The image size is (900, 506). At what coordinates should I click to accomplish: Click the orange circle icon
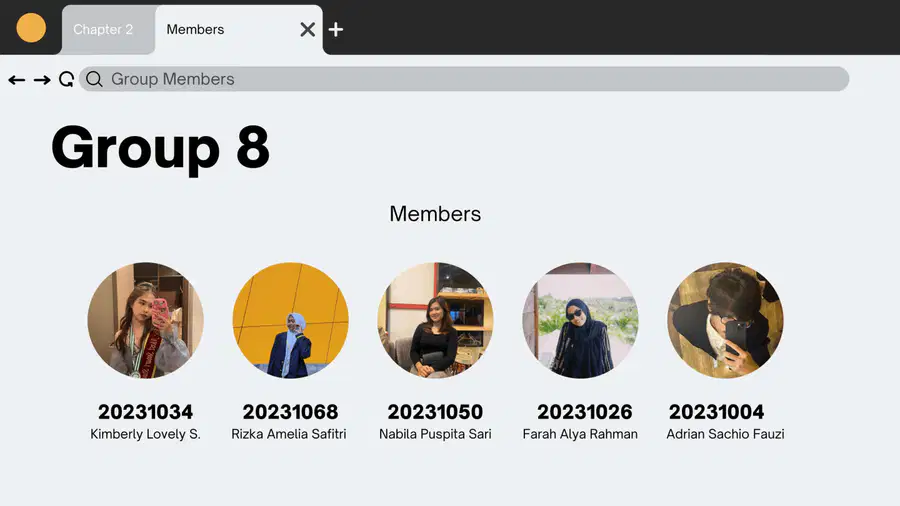31,28
